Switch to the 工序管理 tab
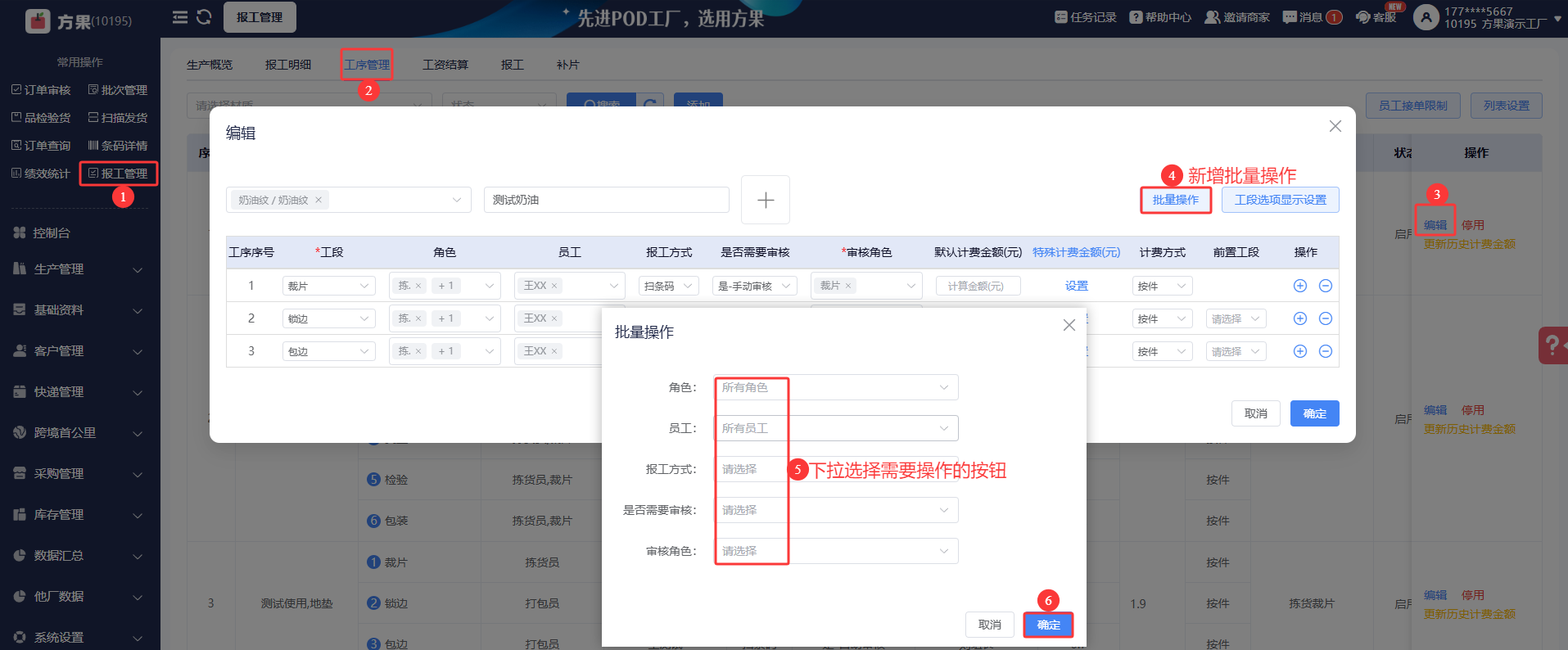 [367, 65]
